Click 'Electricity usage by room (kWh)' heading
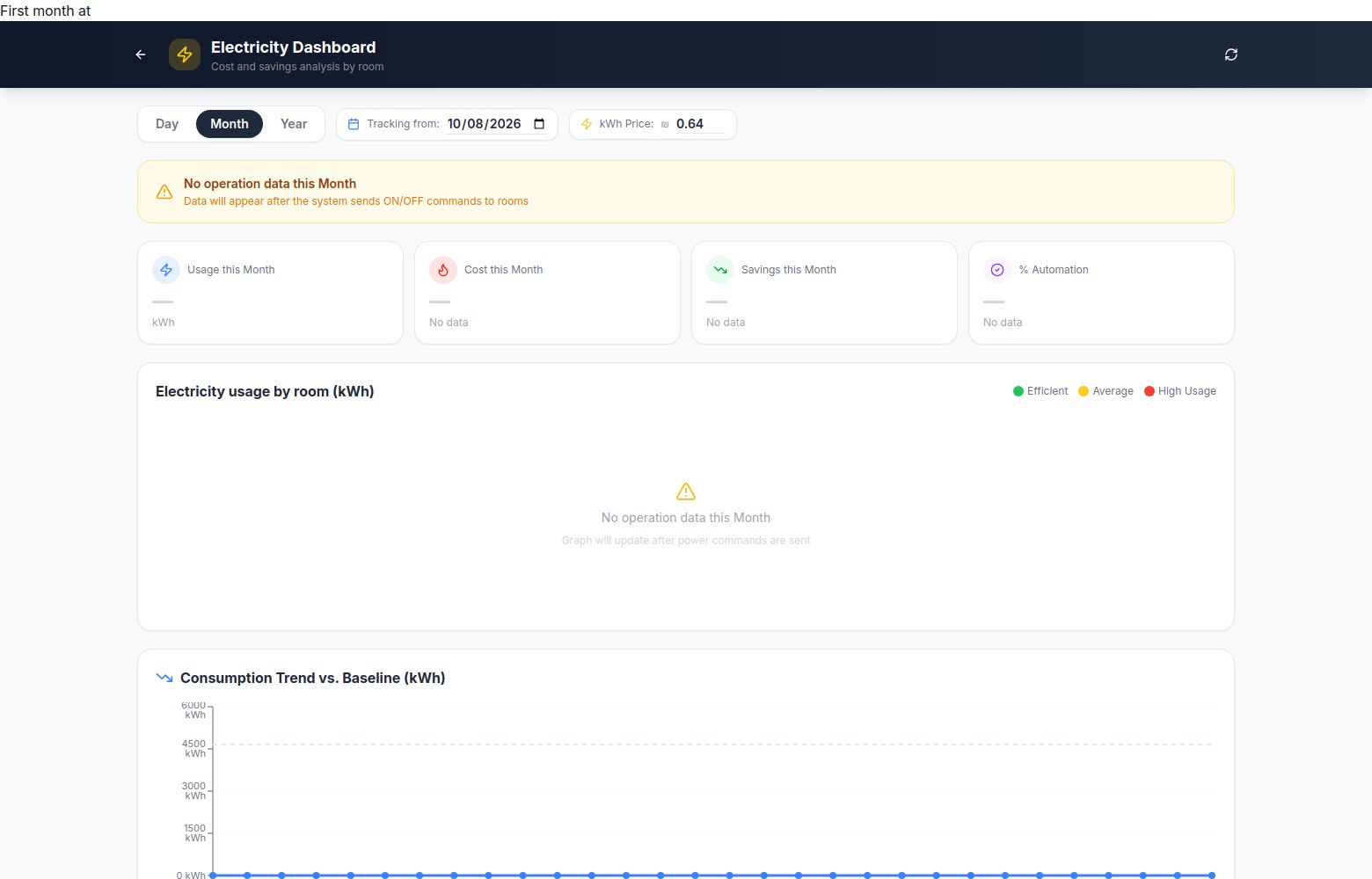1372x879 pixels. pyautogui.click(x=265, y=391)
